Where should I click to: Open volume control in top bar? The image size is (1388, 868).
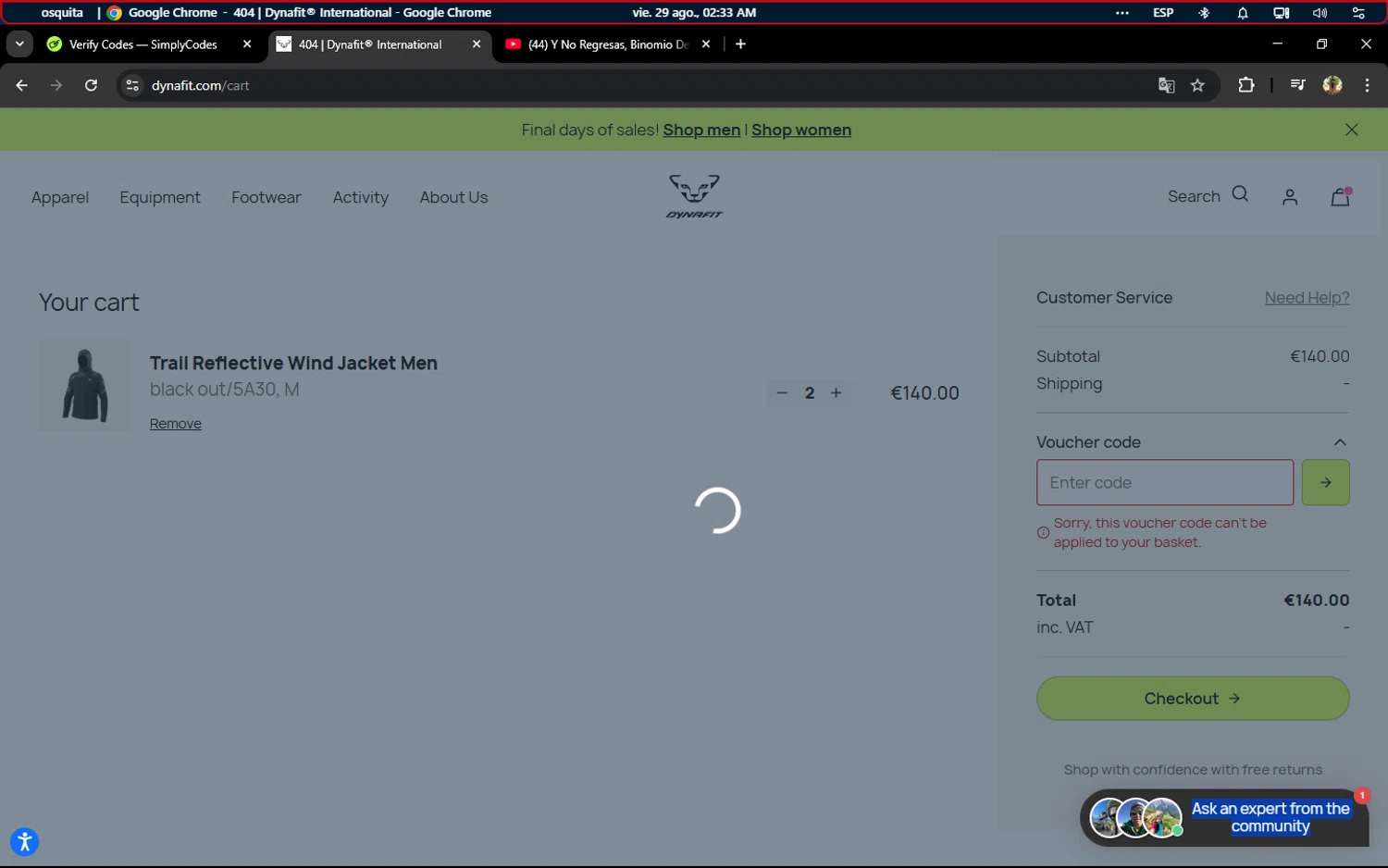pos(1320,13)
